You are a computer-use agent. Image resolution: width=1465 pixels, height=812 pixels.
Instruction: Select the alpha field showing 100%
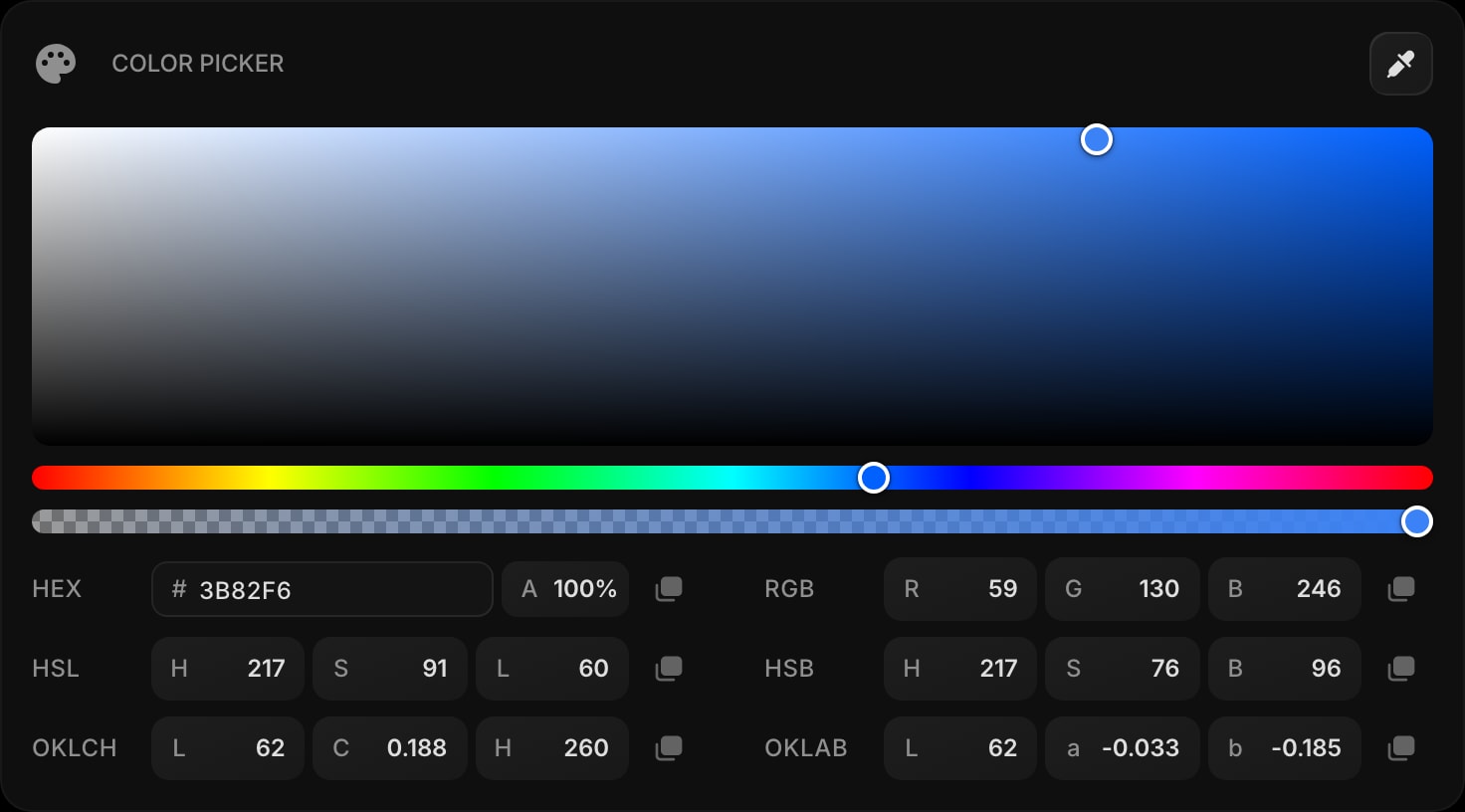coord(565,589)
